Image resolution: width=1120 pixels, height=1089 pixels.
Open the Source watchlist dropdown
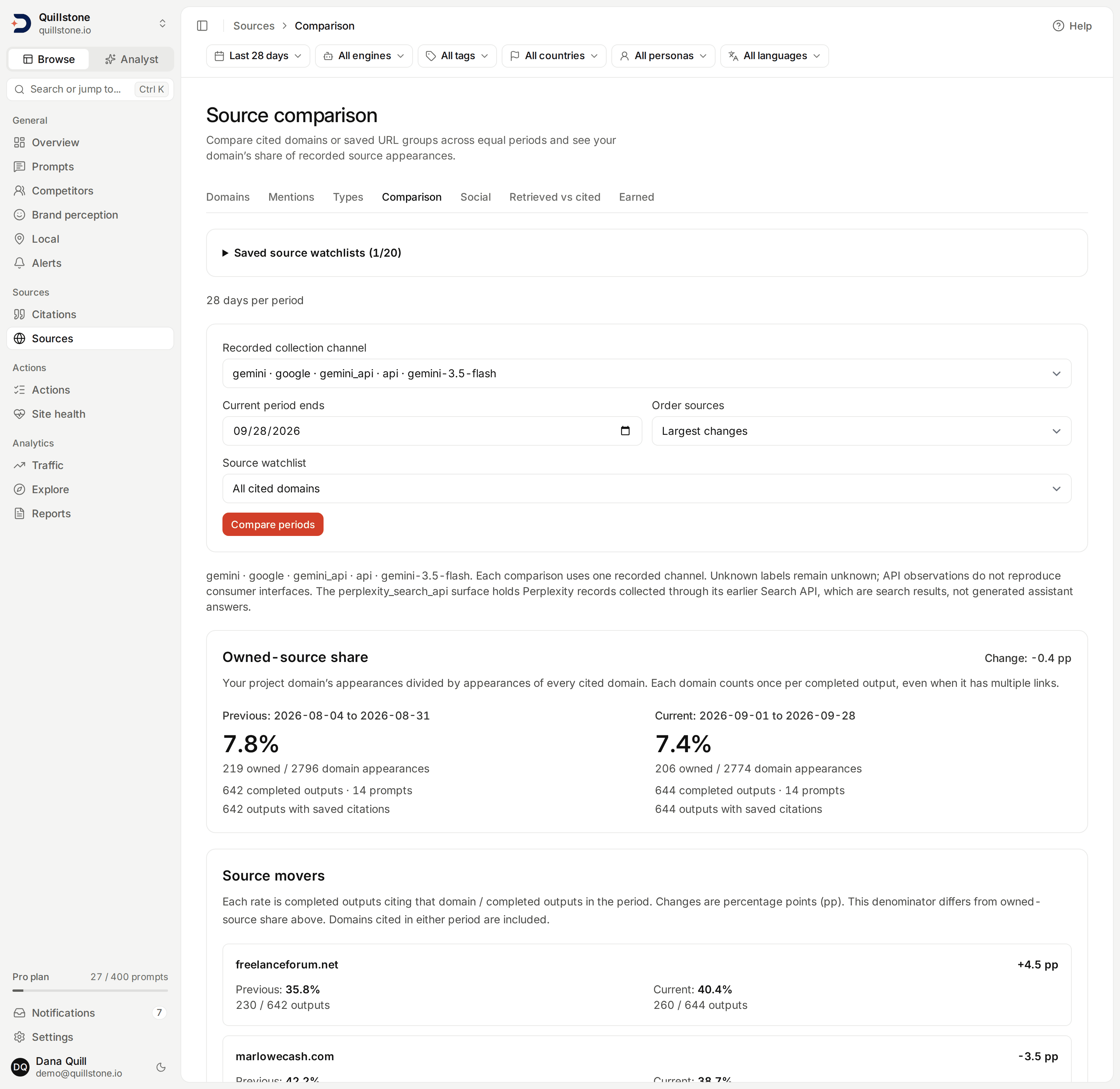(646, 488)
